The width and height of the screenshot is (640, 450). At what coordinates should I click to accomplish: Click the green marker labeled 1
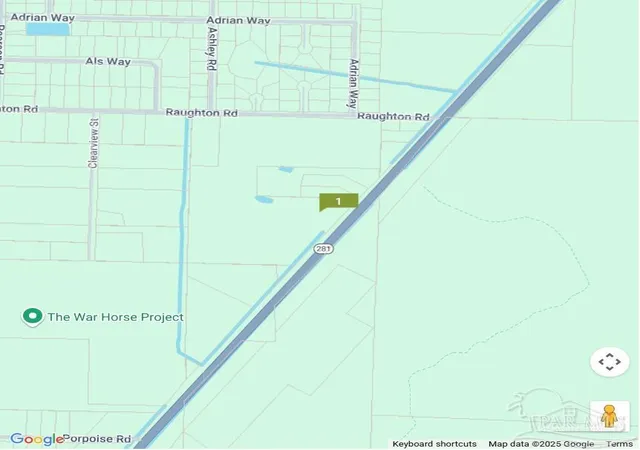coord(338,202)
